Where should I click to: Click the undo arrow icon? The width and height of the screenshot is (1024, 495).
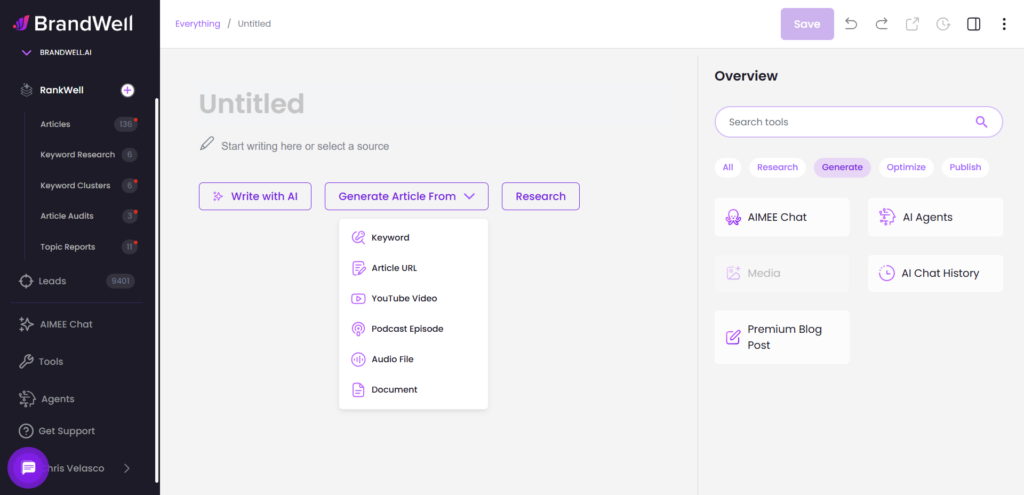[x=851, y=24]
